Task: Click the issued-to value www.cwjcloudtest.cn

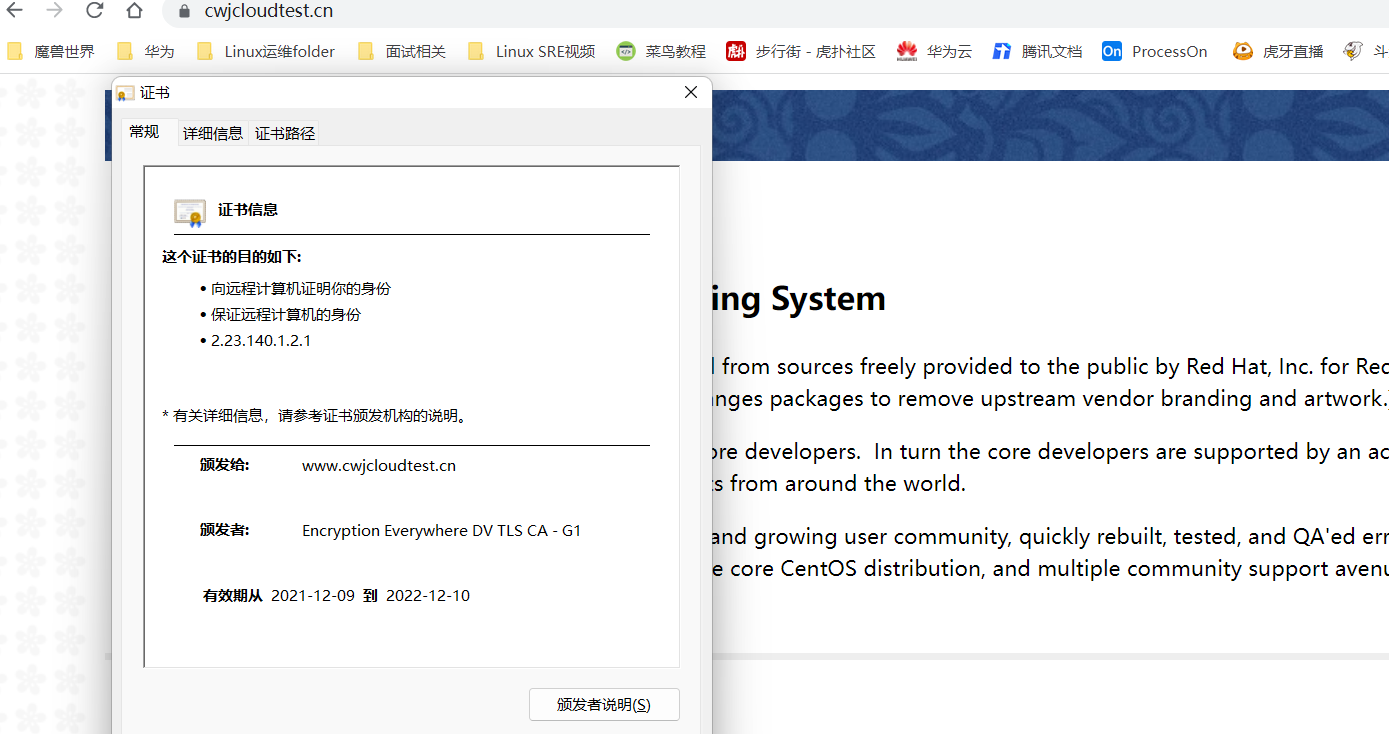Action: point(379,465)
